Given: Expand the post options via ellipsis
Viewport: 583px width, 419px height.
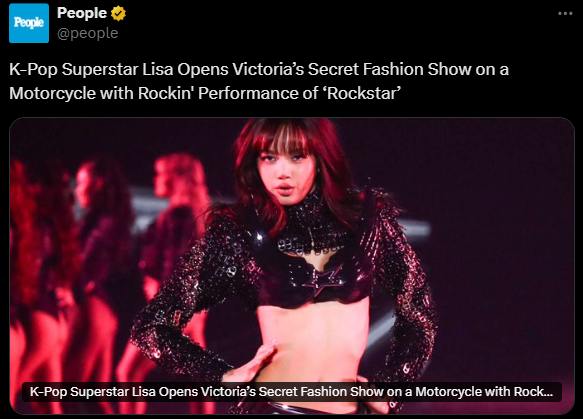Looking at the screenshot, I should [565, 14].
